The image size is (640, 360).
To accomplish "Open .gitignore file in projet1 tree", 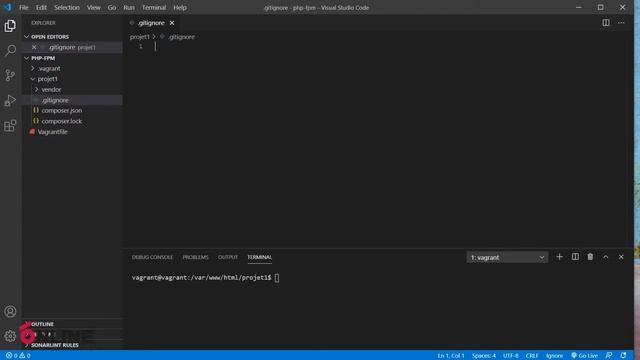I will 55,100.
